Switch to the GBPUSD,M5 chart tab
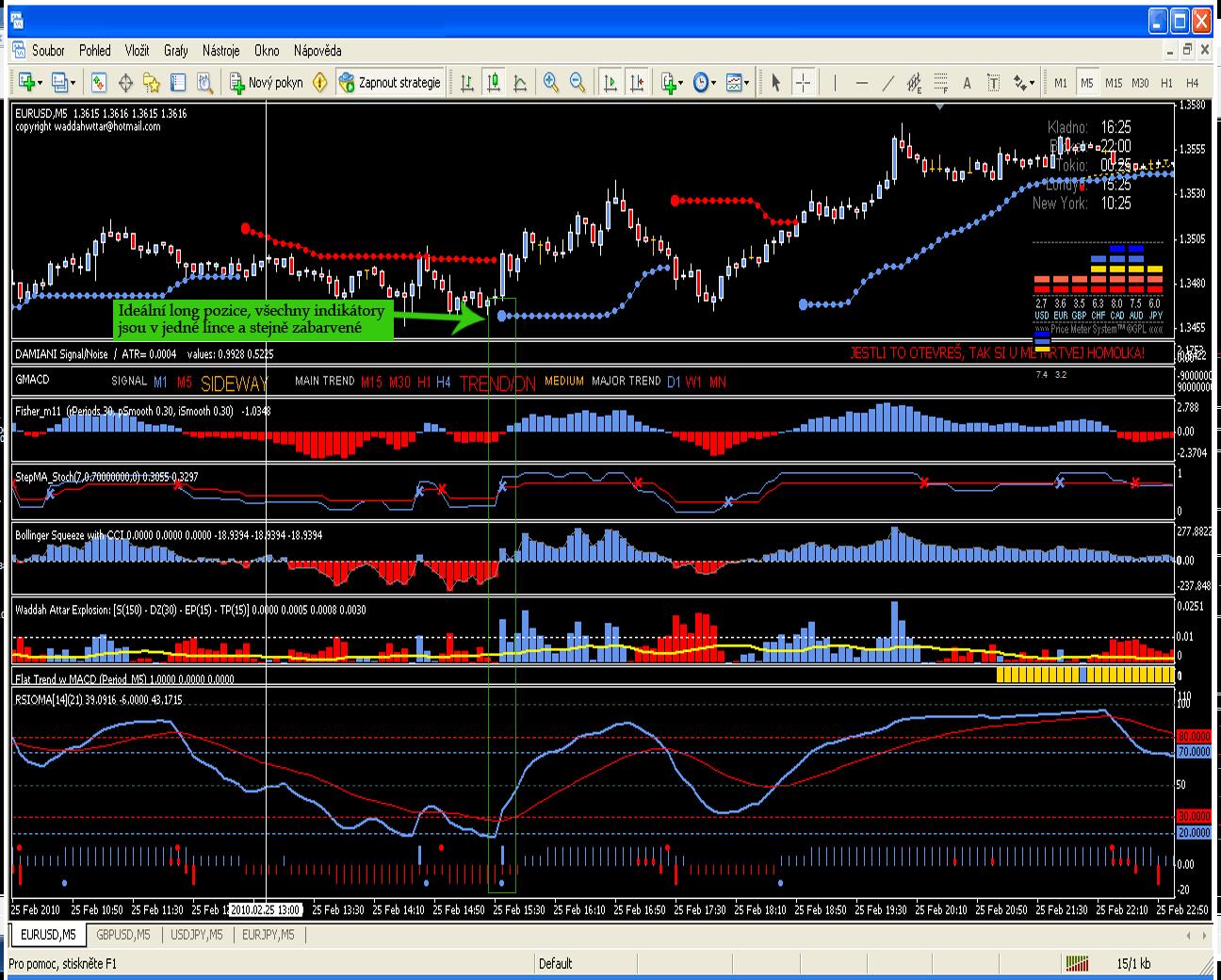 pos(122,935)
